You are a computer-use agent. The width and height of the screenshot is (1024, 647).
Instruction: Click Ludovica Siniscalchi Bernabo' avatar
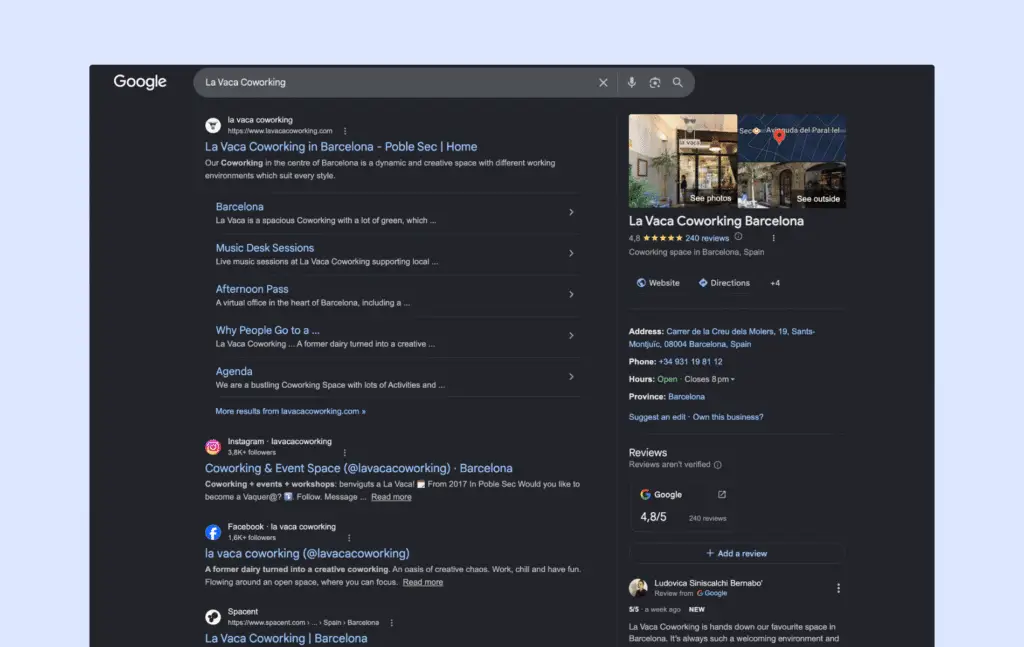click(638, 588)
